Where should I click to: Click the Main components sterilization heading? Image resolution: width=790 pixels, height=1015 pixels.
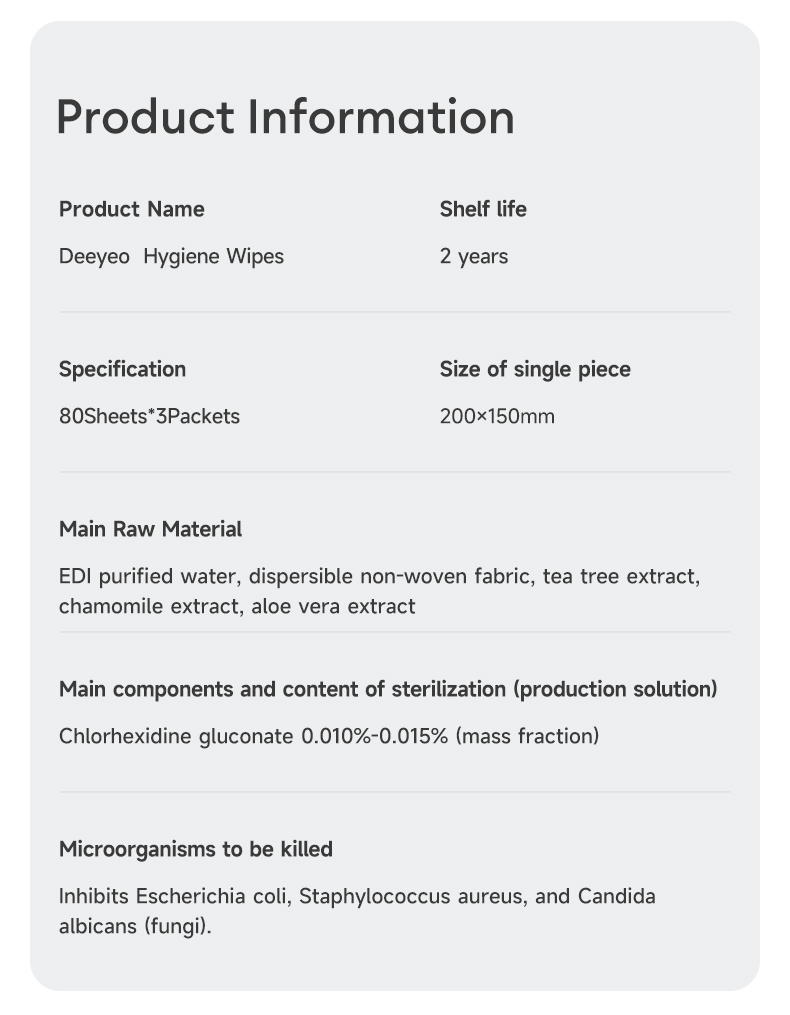coord(388,689)
